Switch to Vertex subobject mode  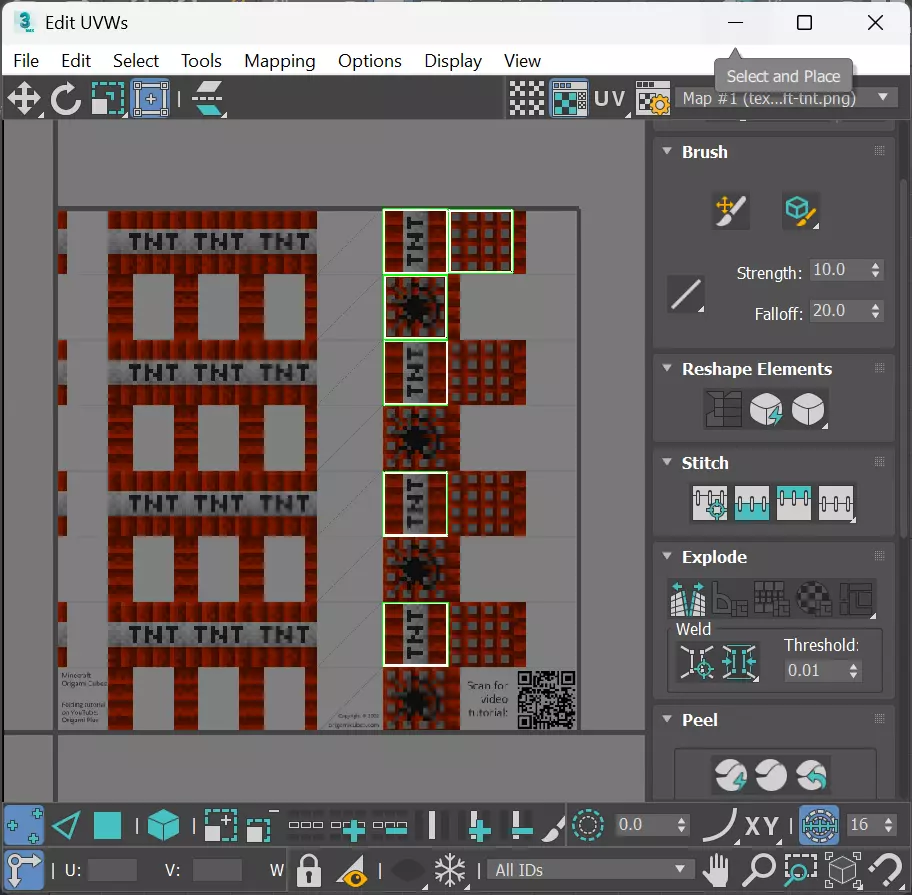point(24,825)
